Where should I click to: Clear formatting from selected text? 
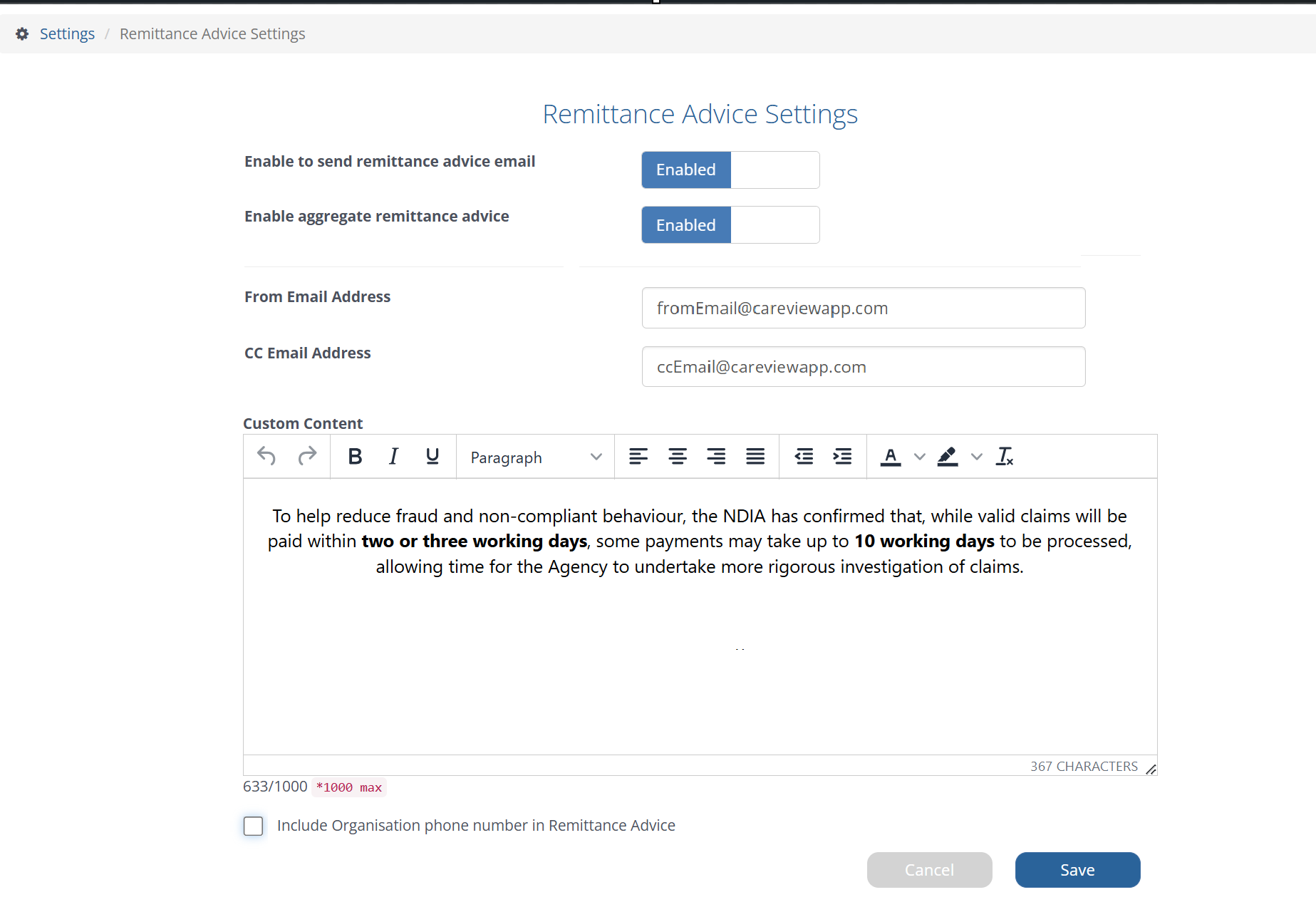pyautogui.click(x=1005, y=456)
